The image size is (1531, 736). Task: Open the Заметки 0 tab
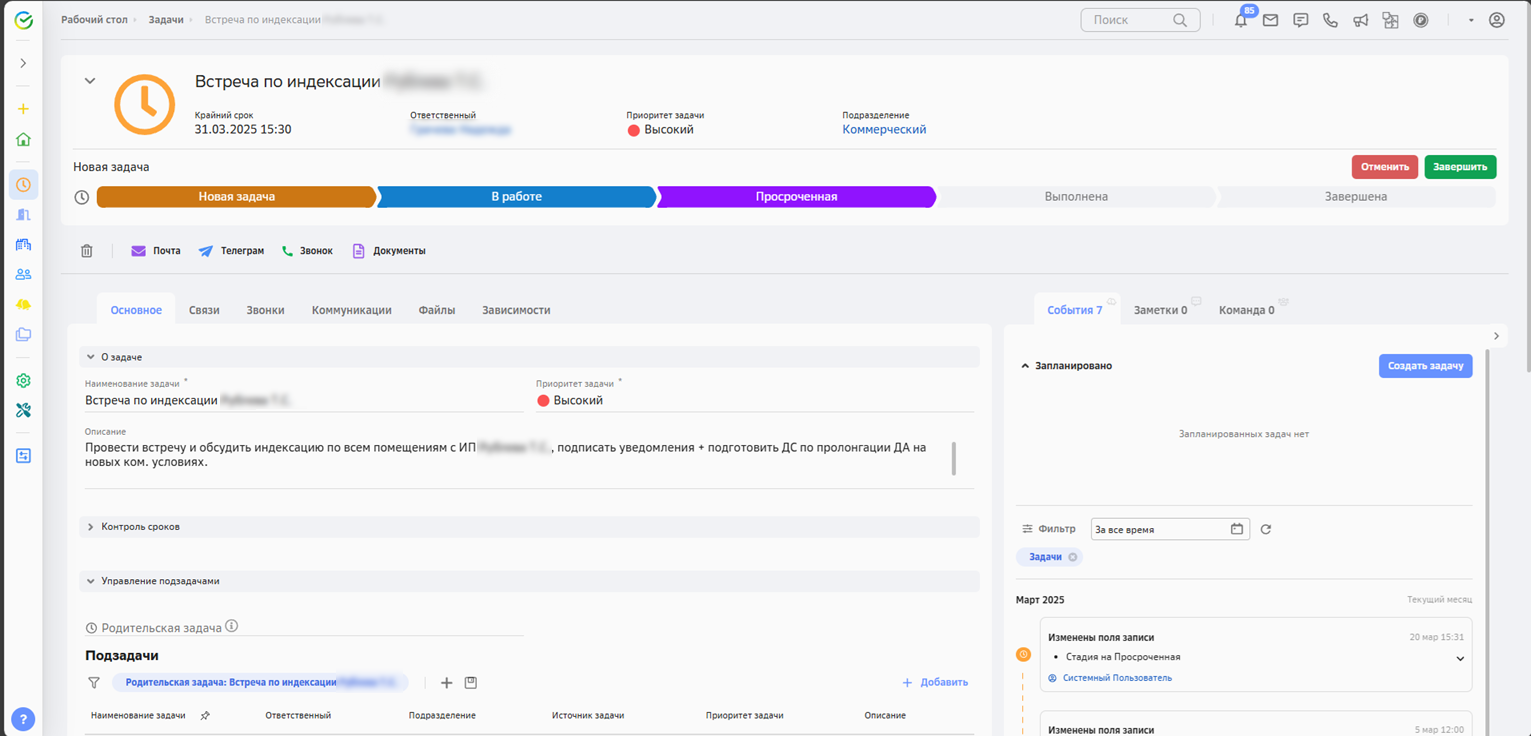(1160, 310)
